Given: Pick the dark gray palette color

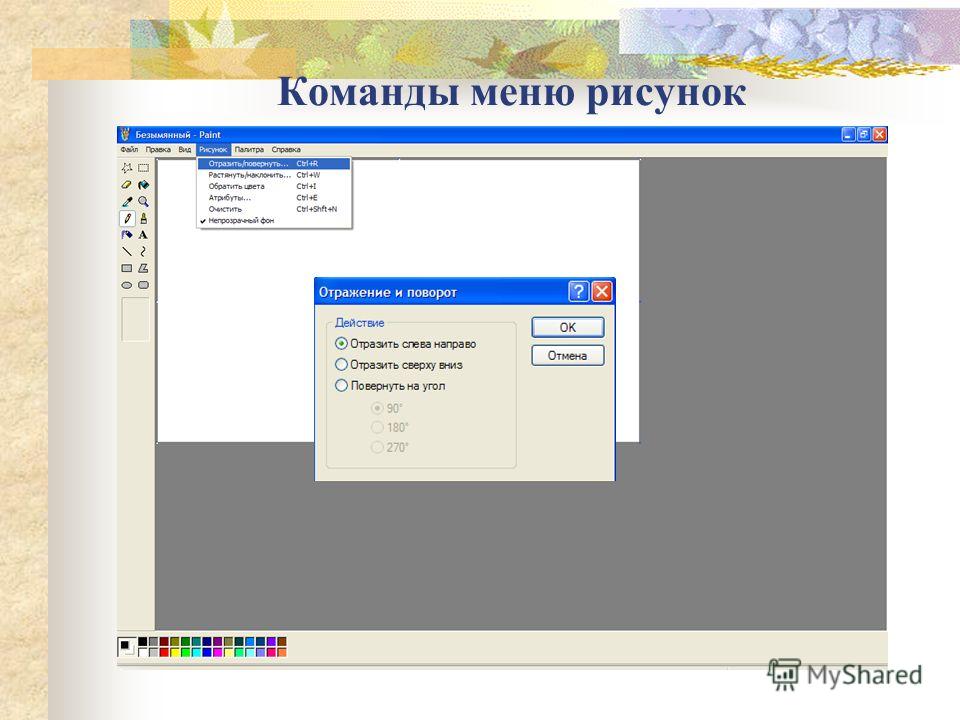Looking at the screenshot, I should 154,642.
